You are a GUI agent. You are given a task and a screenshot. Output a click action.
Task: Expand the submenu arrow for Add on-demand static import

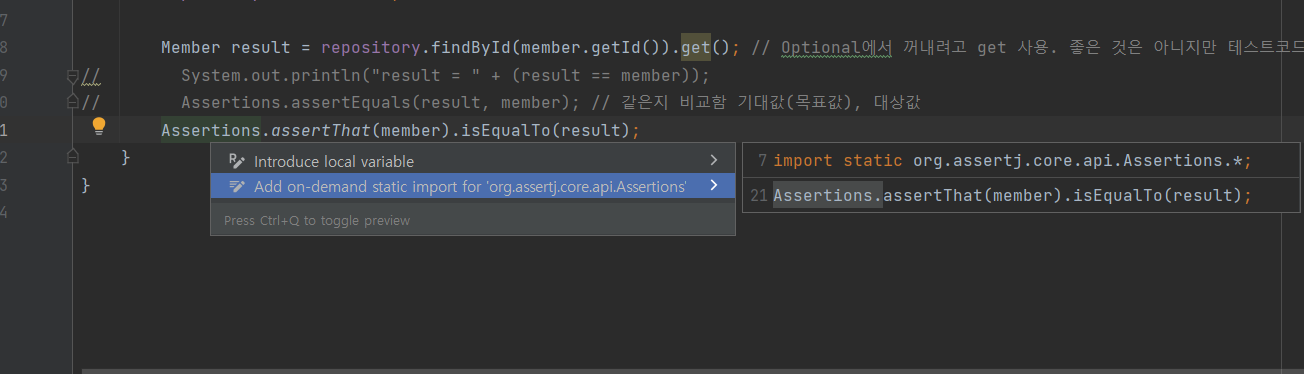(713, 186)
